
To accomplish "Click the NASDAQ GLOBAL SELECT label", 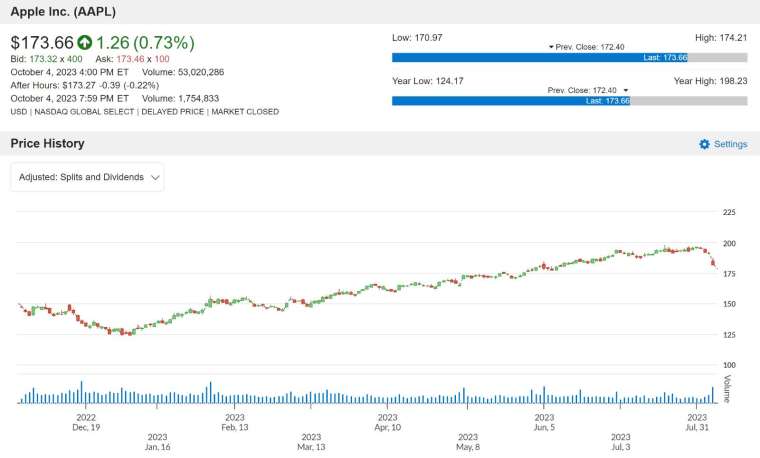I will coord(84,111).
